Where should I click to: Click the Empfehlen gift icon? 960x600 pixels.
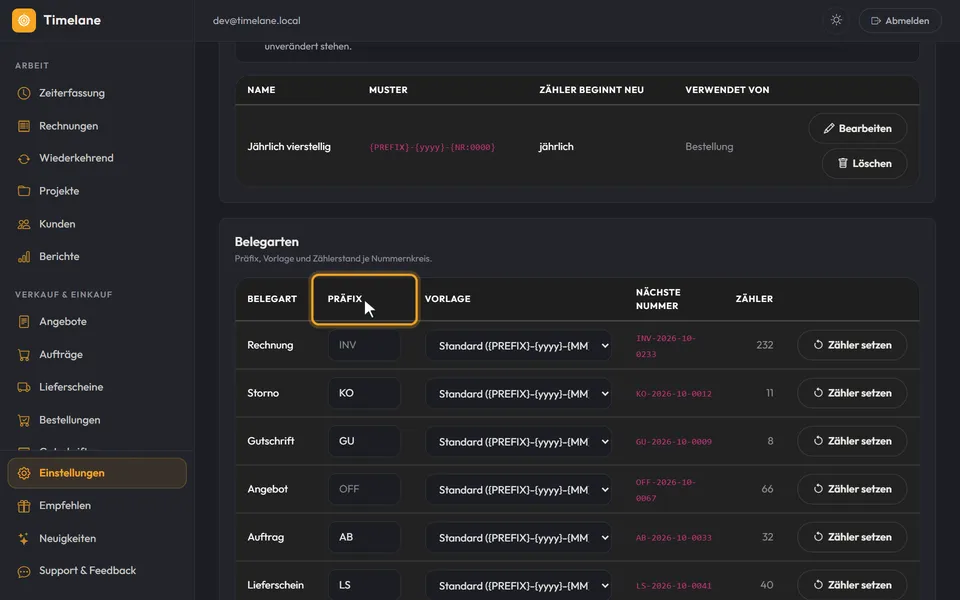click(x=24, y=506)
